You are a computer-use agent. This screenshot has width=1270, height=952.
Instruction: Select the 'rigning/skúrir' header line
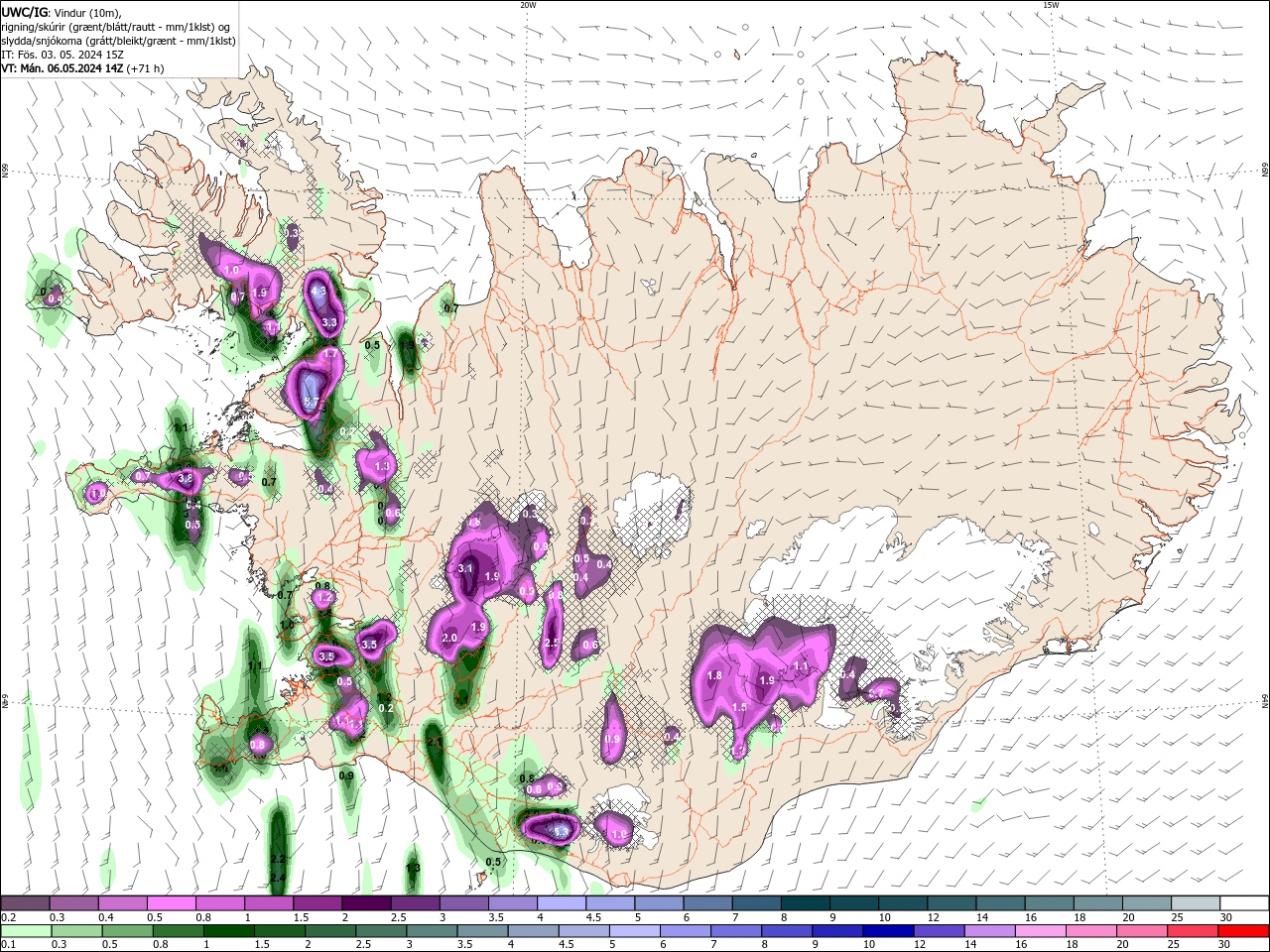(x=117, y=27)
